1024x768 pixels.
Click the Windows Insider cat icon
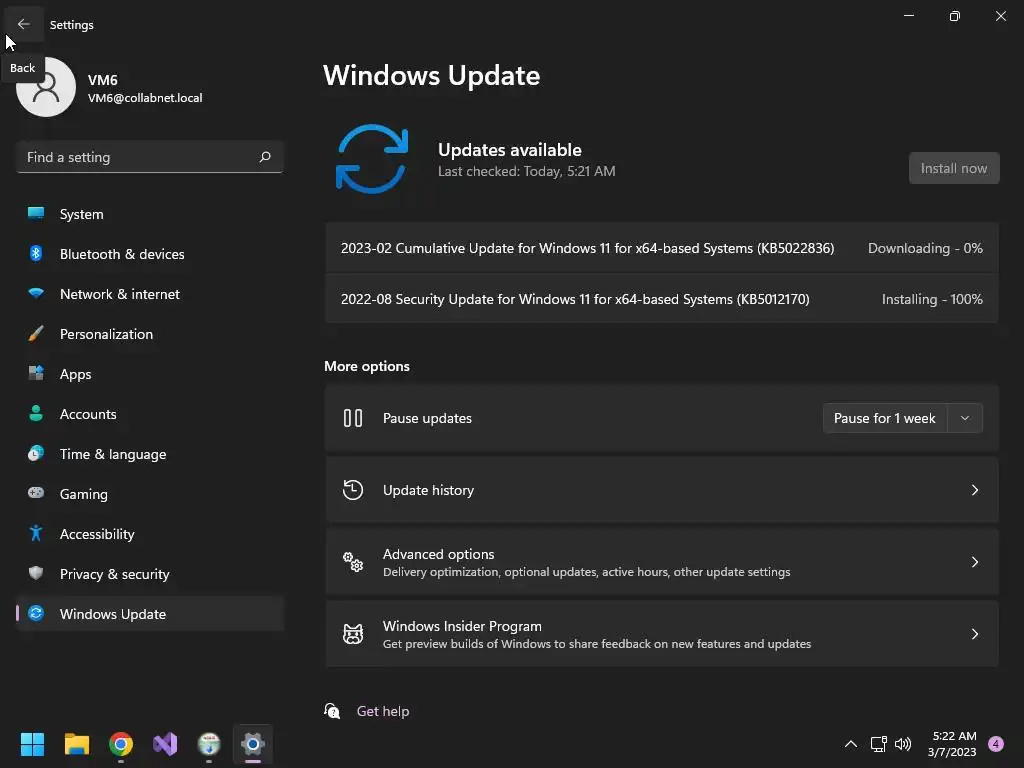353,633
